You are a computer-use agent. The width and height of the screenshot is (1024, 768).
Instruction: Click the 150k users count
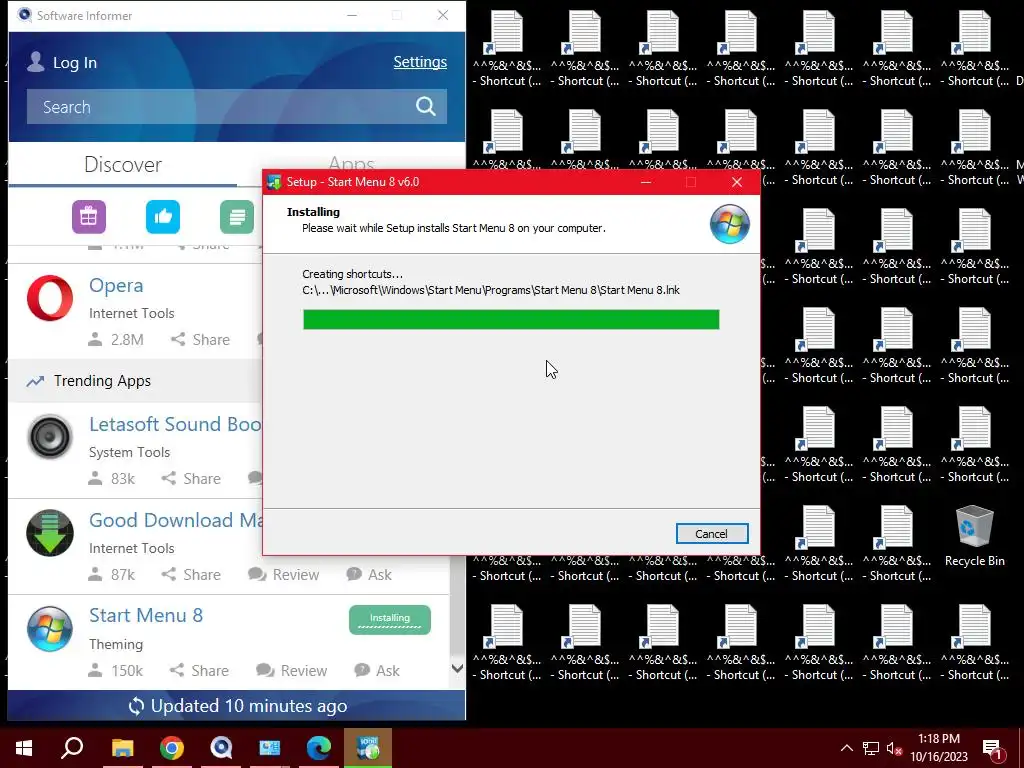[127, 671]
